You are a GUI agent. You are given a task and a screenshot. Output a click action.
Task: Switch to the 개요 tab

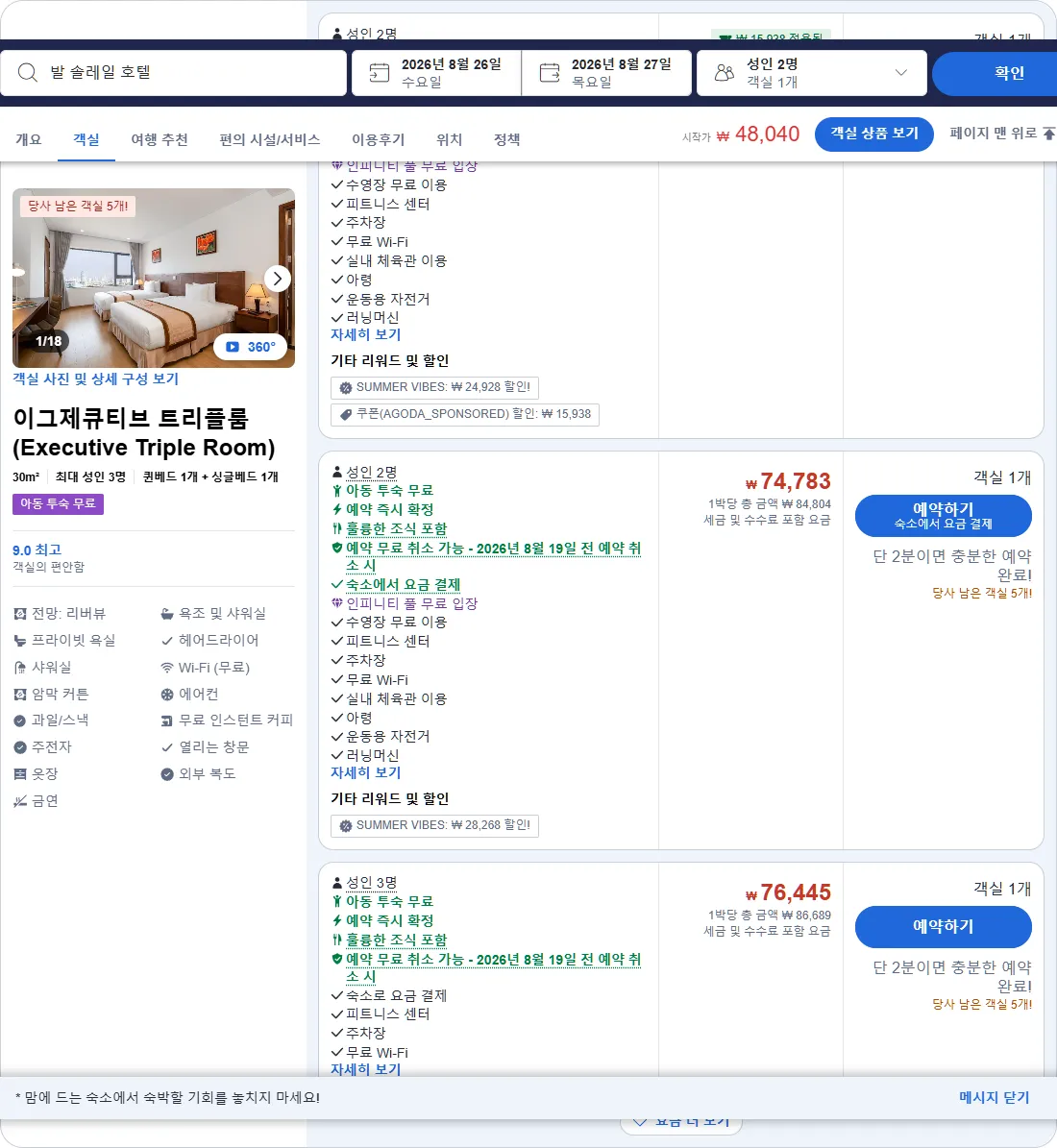click(x=29, y=139)
